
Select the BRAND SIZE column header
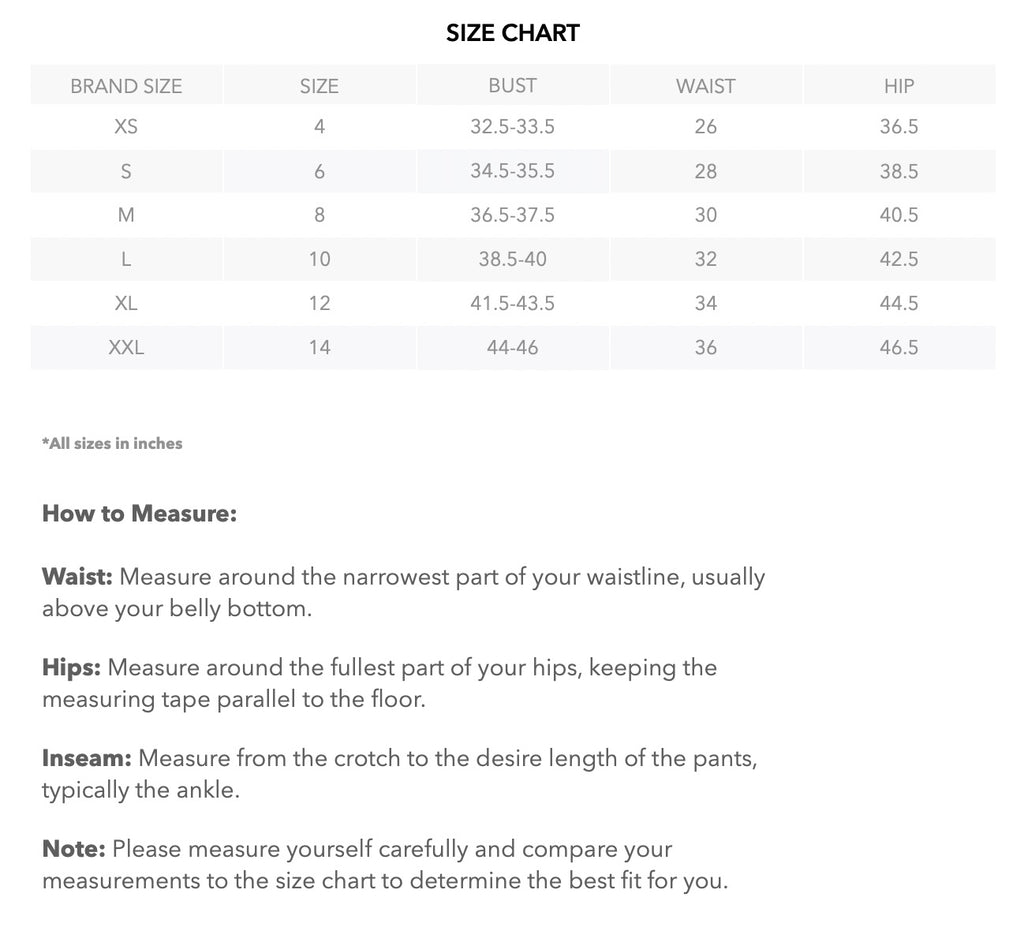(x=126, y=86)
